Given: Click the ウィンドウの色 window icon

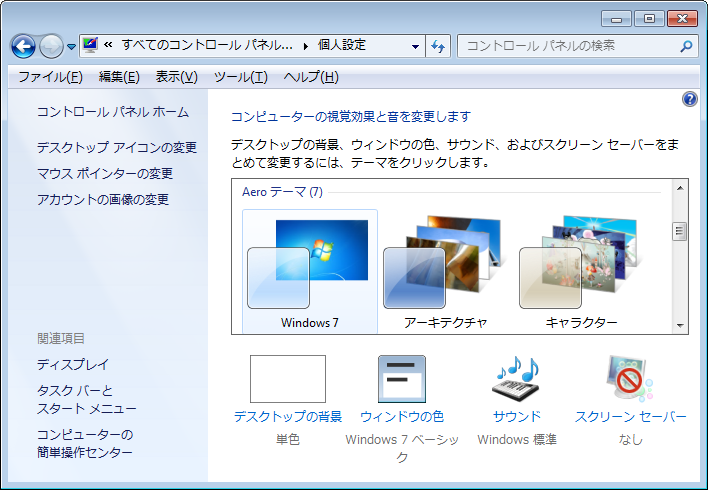Looking at the screenshot, I should [402, 378].
